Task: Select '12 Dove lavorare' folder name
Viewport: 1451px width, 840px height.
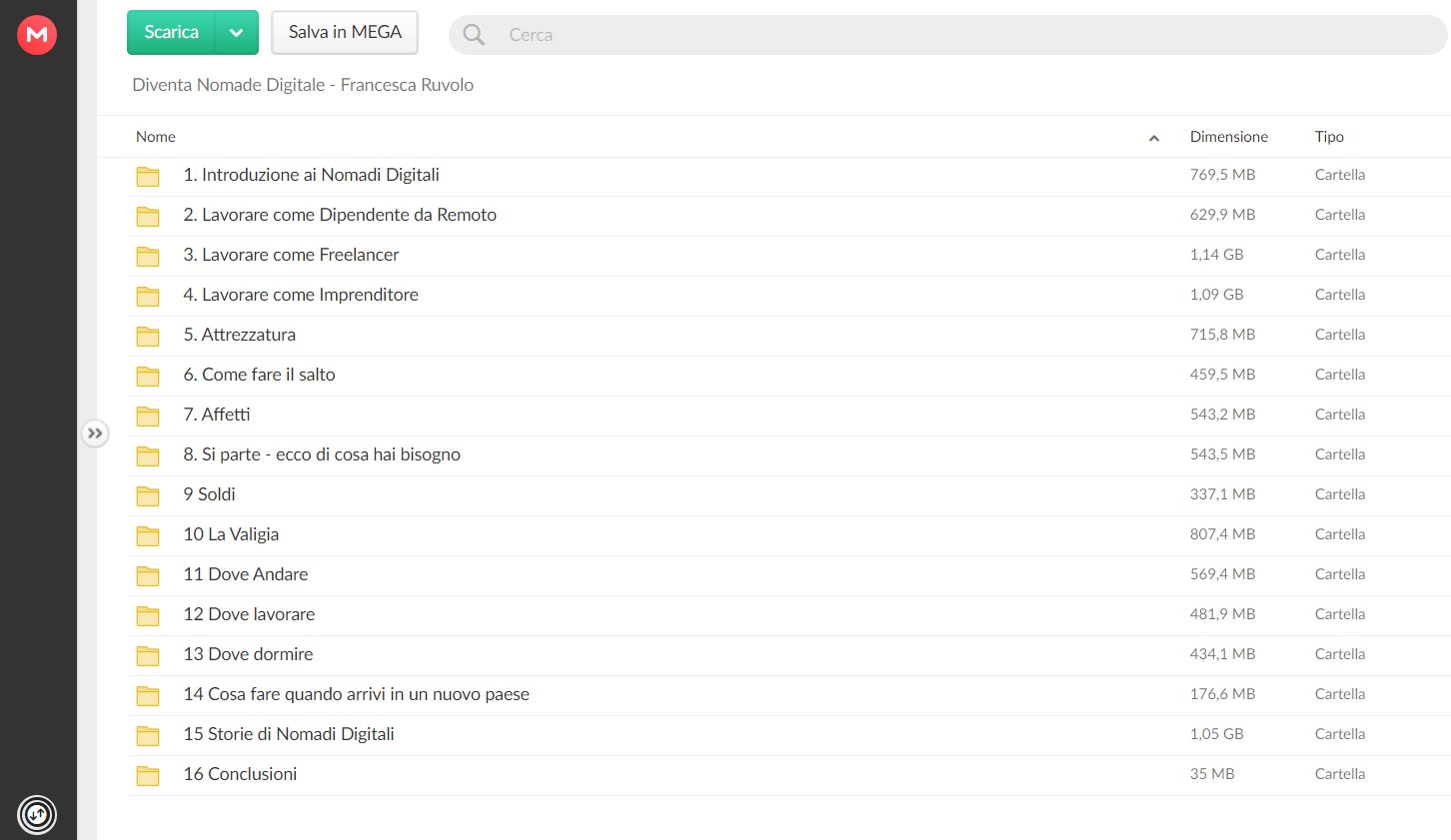Action: (249, 614)
